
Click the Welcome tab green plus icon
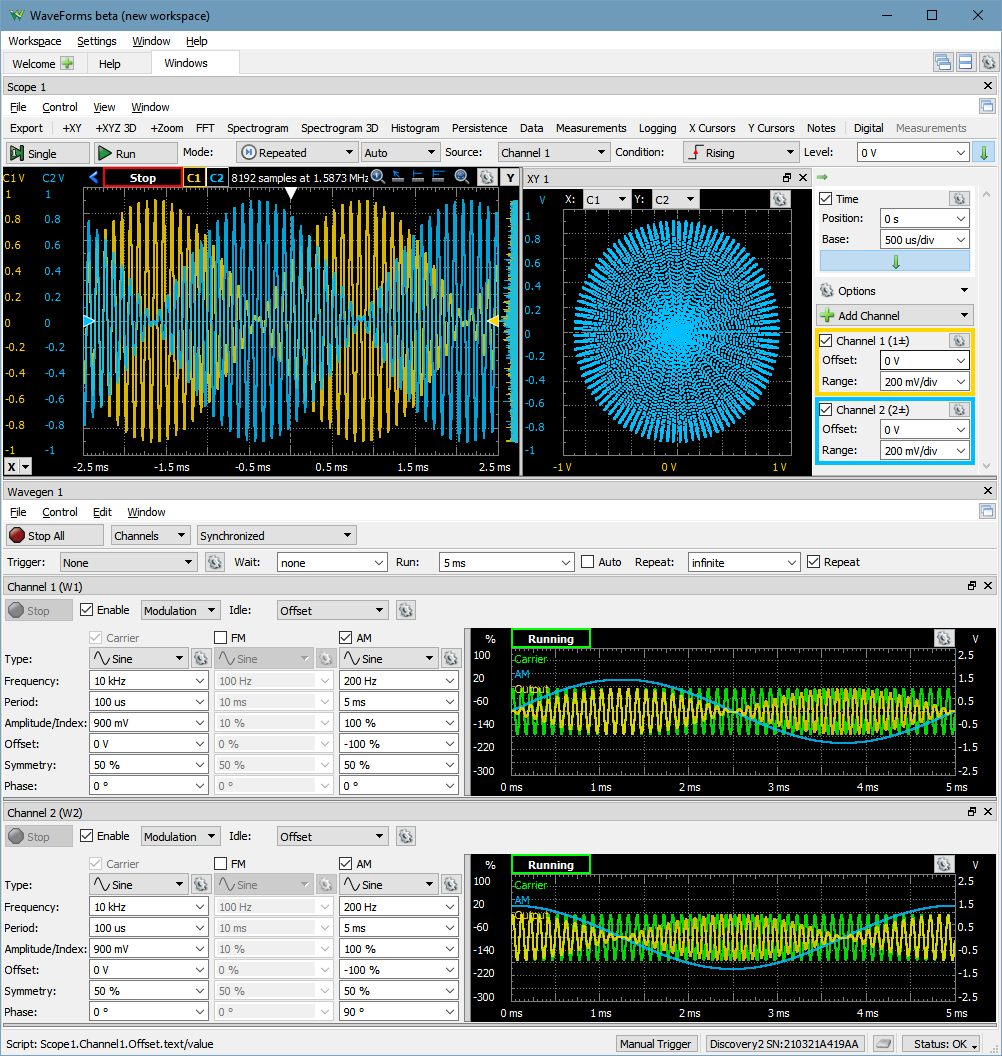tap(67, 63)
